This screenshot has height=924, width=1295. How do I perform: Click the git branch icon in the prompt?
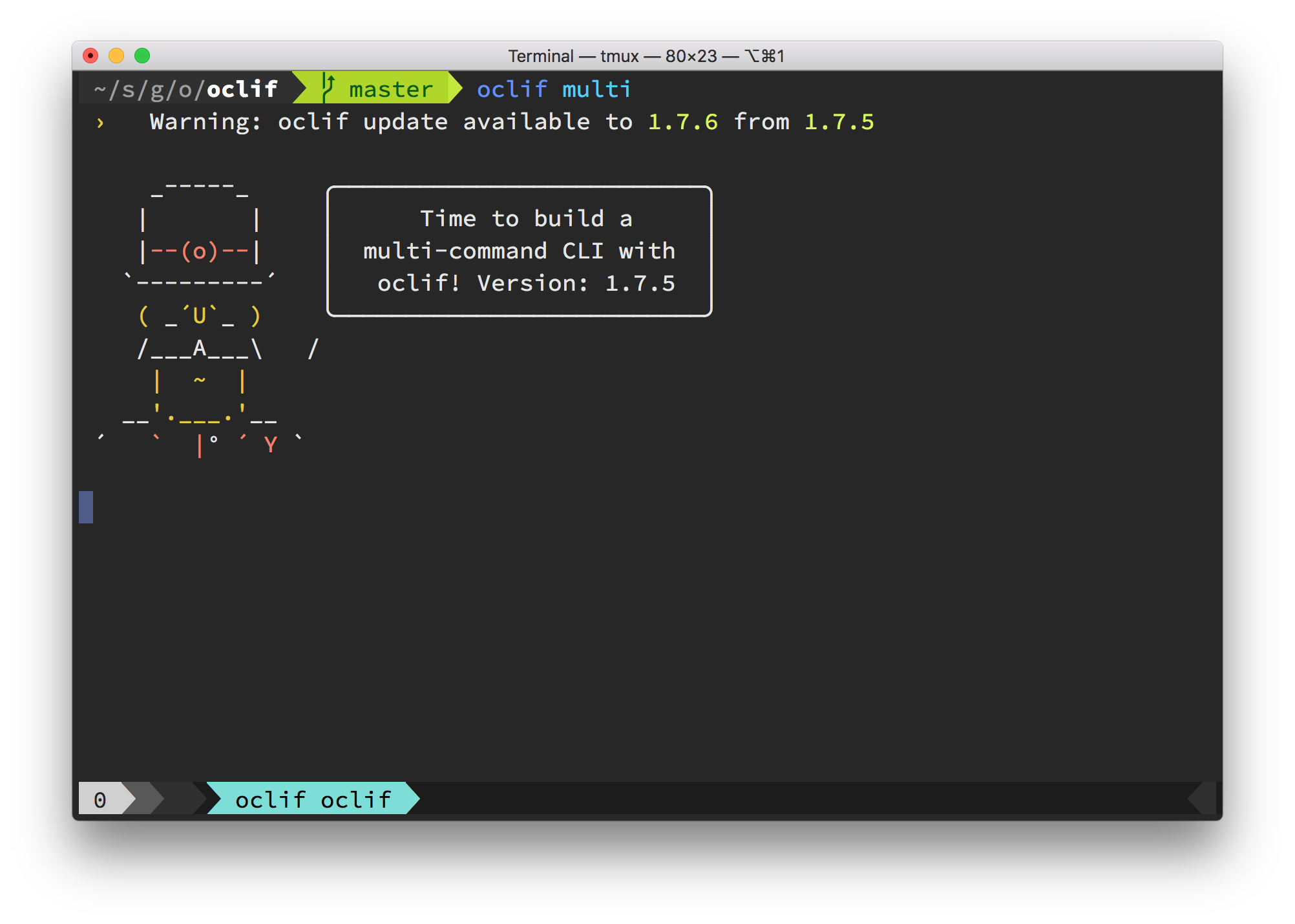[327, 89]
